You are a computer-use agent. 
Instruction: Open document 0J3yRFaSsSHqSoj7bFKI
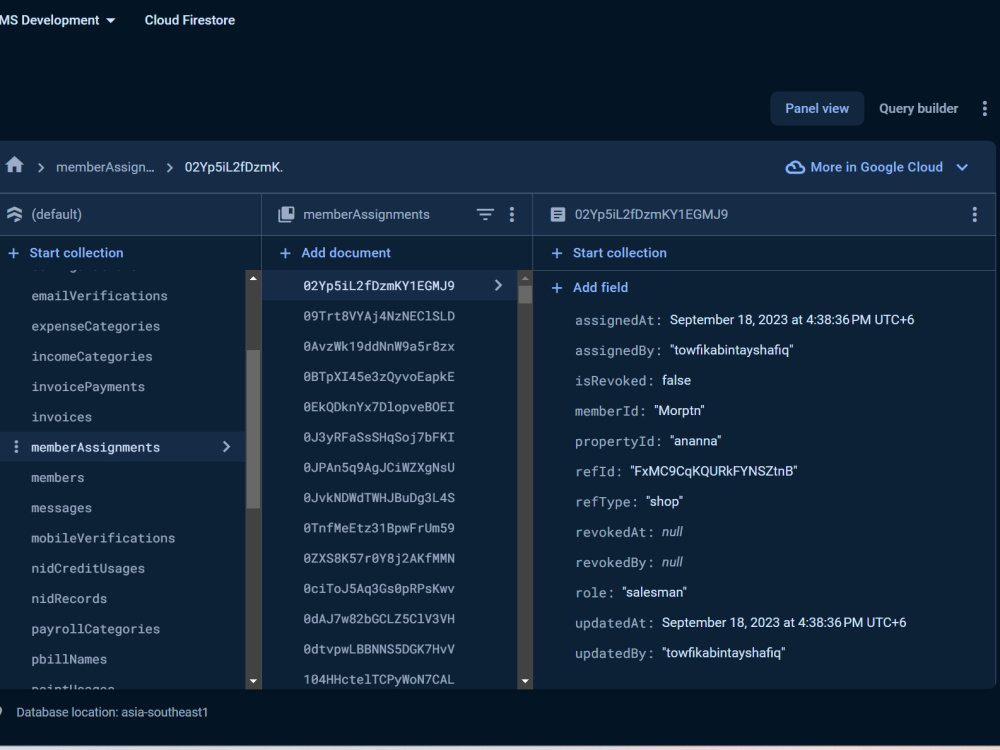[379, 438]
